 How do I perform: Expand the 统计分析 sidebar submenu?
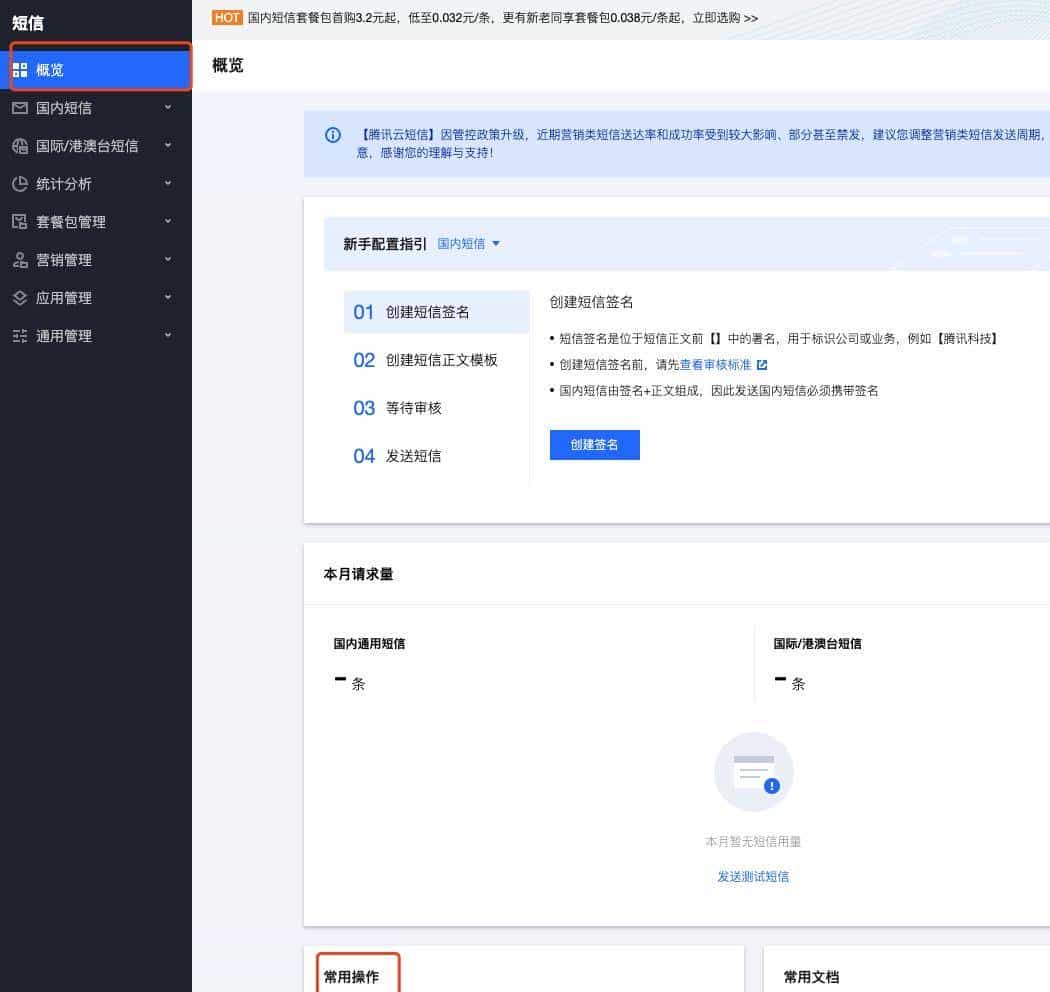click(x=169, y=183)
